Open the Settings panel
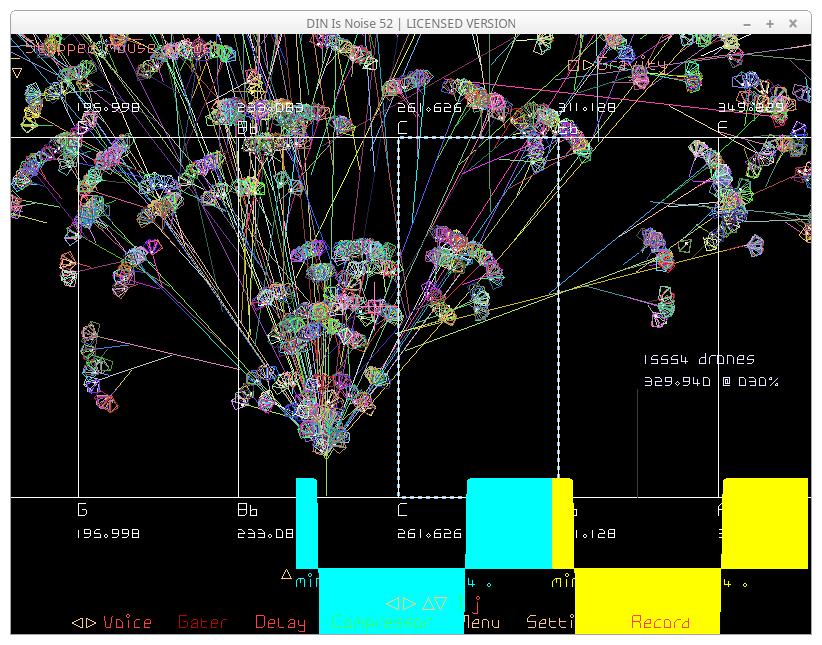Viewport: 822px width, 645px height. pyautogui.click(x=550, y=623)
